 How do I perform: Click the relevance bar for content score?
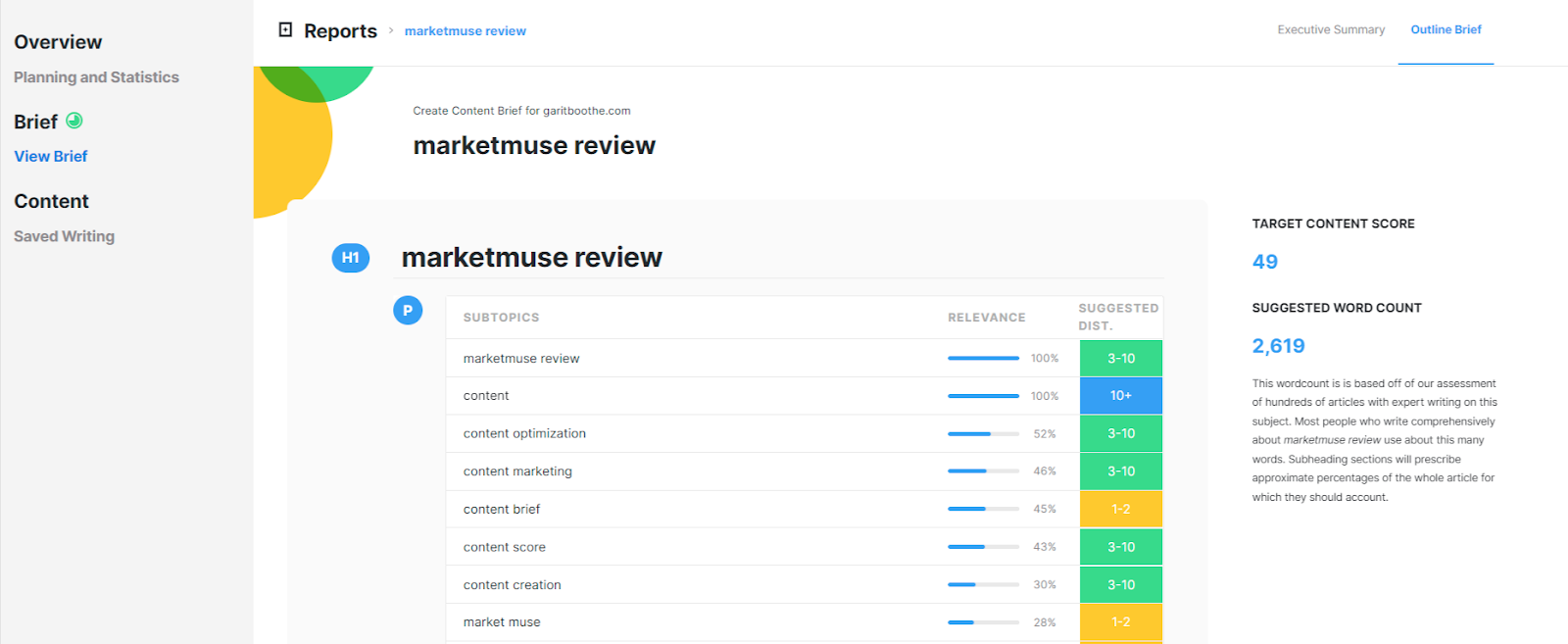(983, 547)
